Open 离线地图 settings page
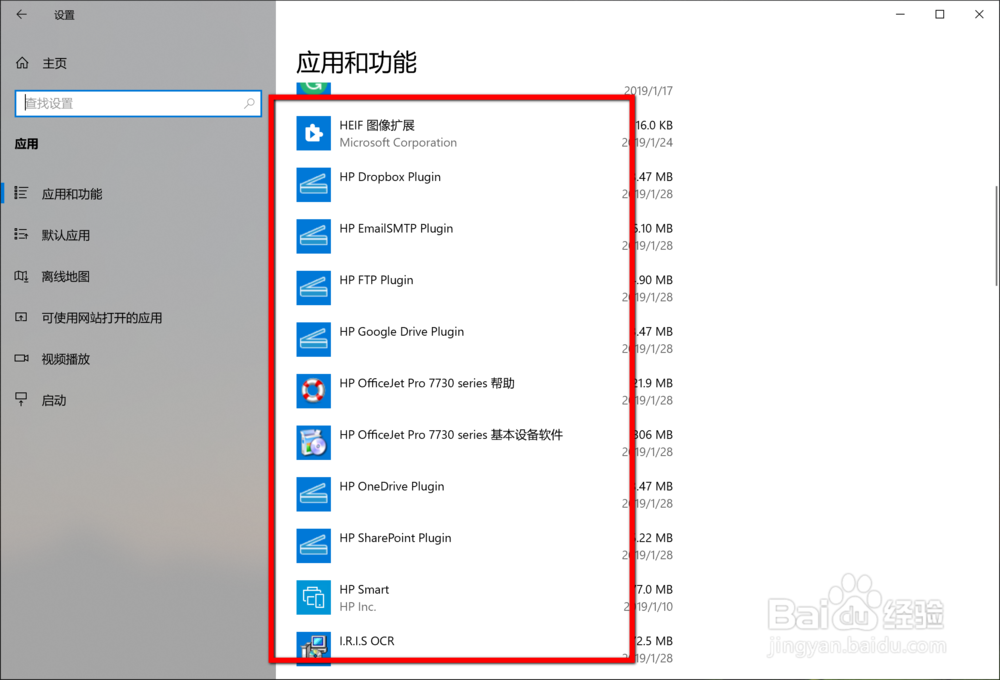This screenshot has height=680, width=1000. click(66, 276)
